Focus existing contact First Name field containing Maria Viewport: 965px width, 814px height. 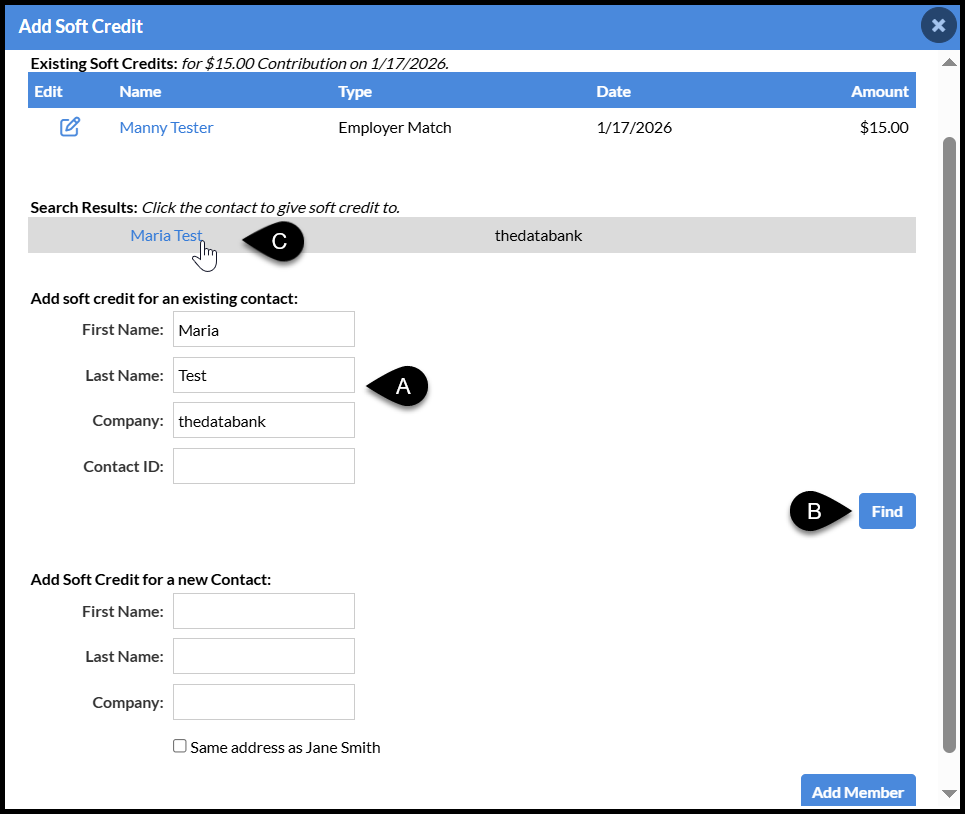click(x=263, y=329)
